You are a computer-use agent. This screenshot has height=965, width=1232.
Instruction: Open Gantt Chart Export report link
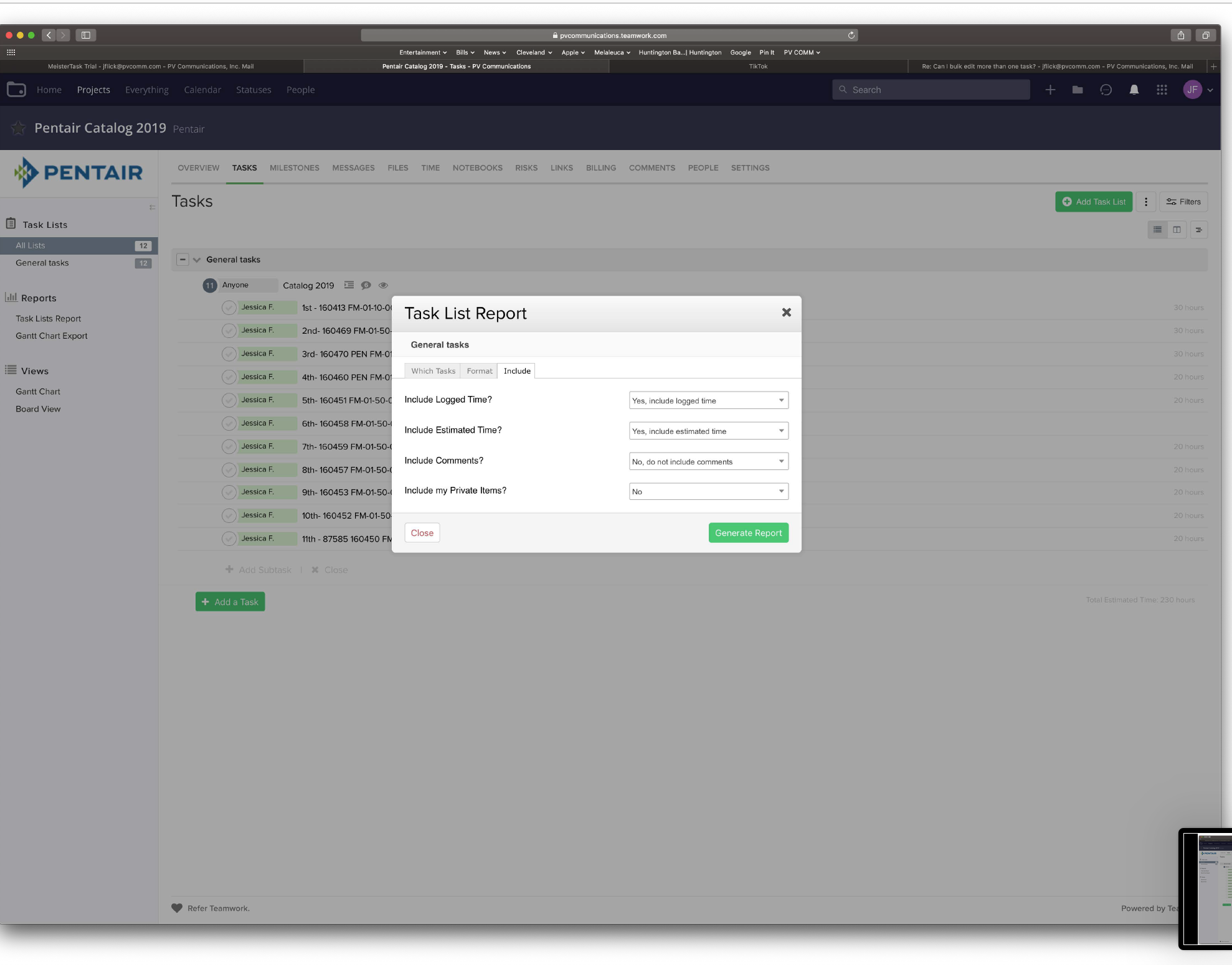pyautogui.click(x=52, y=336)
